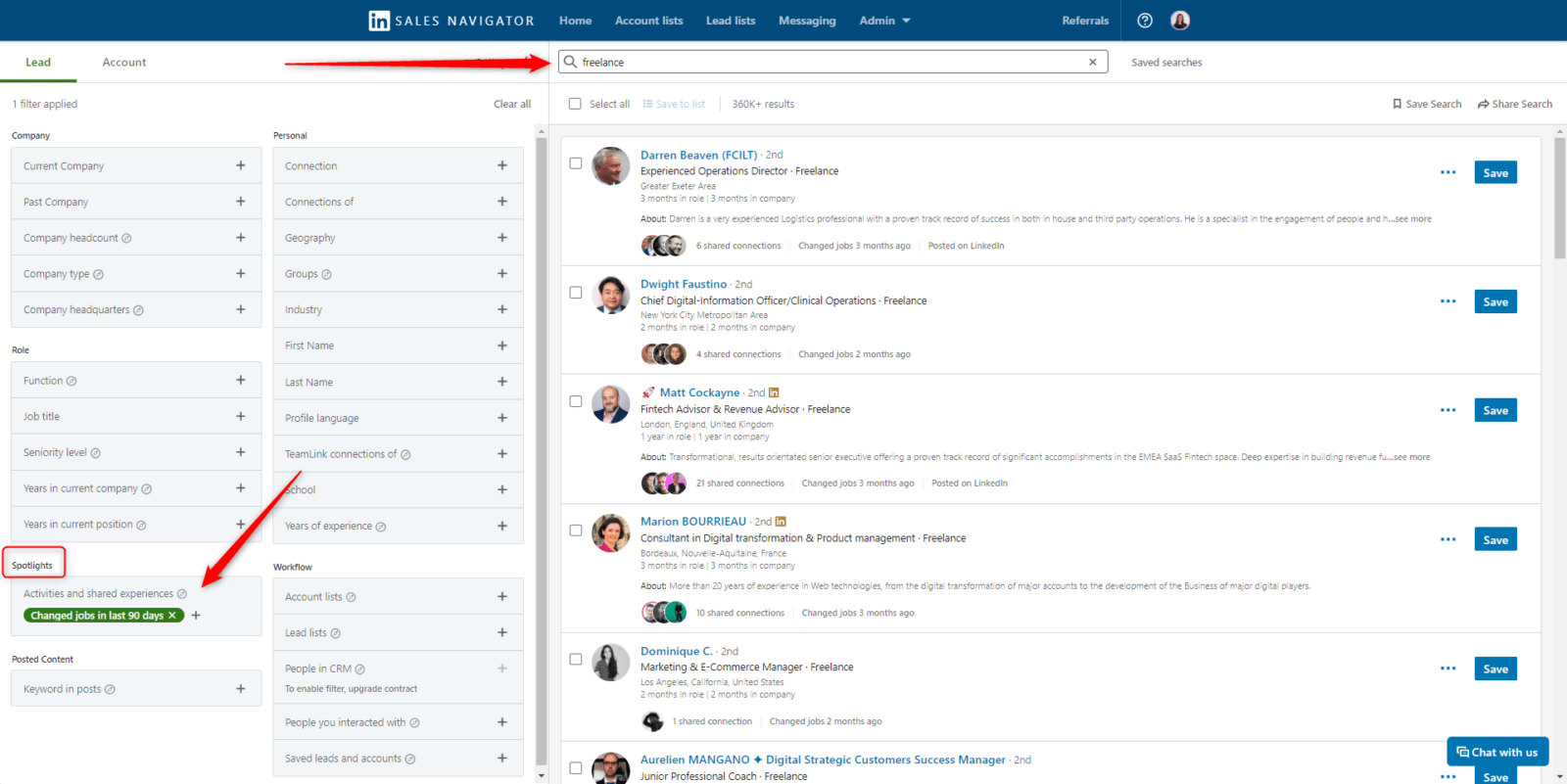Open Saved searches link
Image resolution: width=1567 pixels, height=784 pixels.
[x=1166, y=62]
